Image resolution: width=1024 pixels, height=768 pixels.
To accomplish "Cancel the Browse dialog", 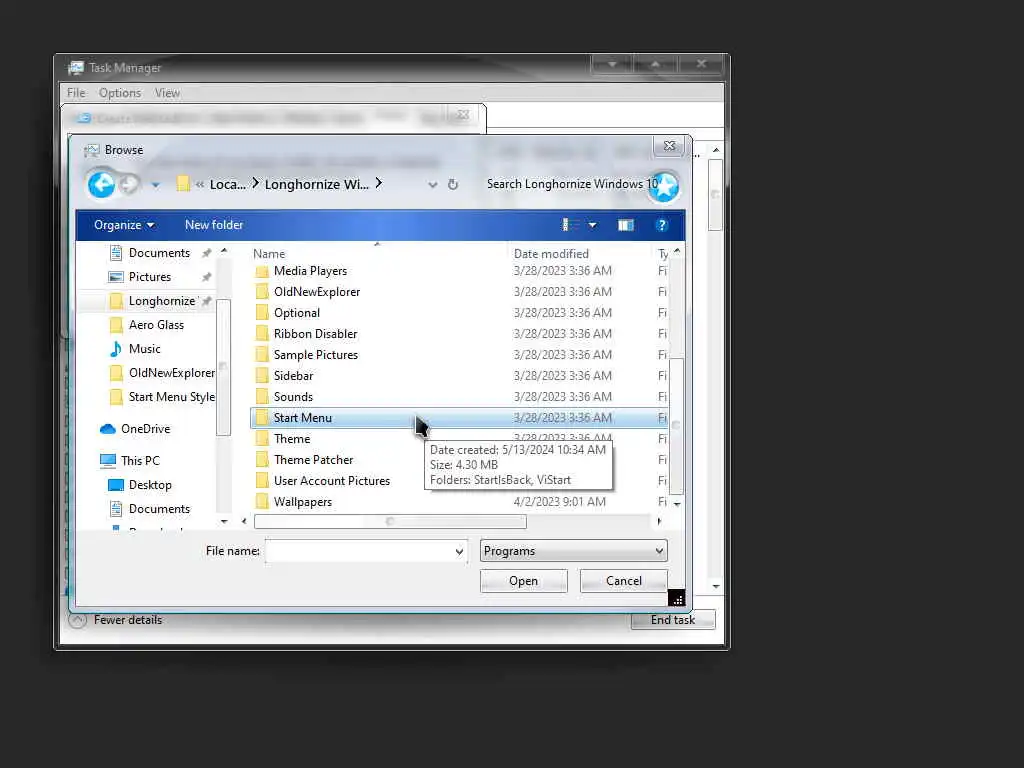I will (x=624, y=581).
